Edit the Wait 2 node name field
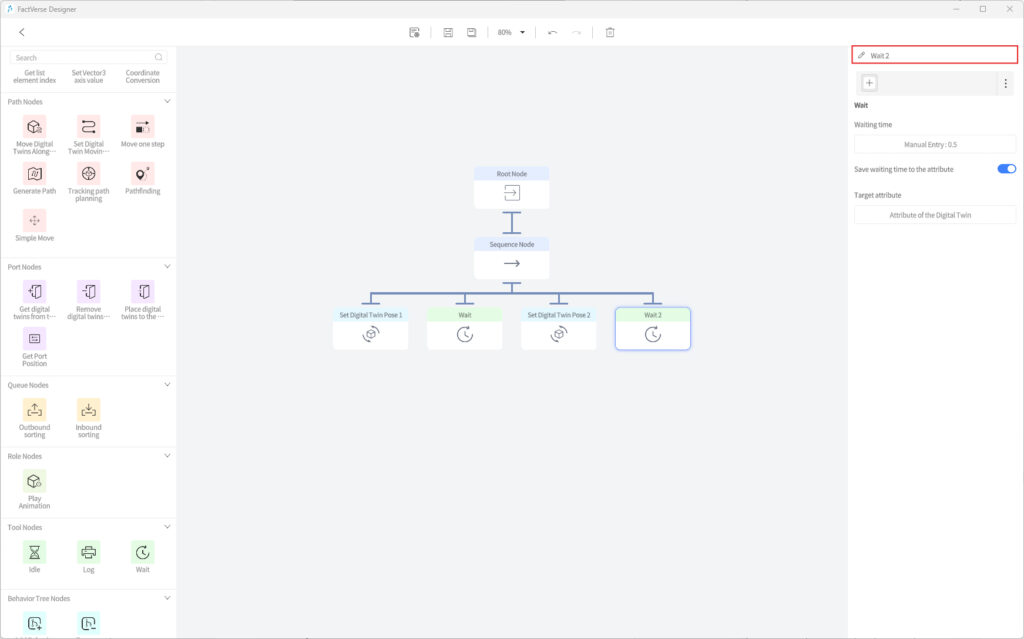The width and height of the screenshot is (1024, 639). click(935, 55)
